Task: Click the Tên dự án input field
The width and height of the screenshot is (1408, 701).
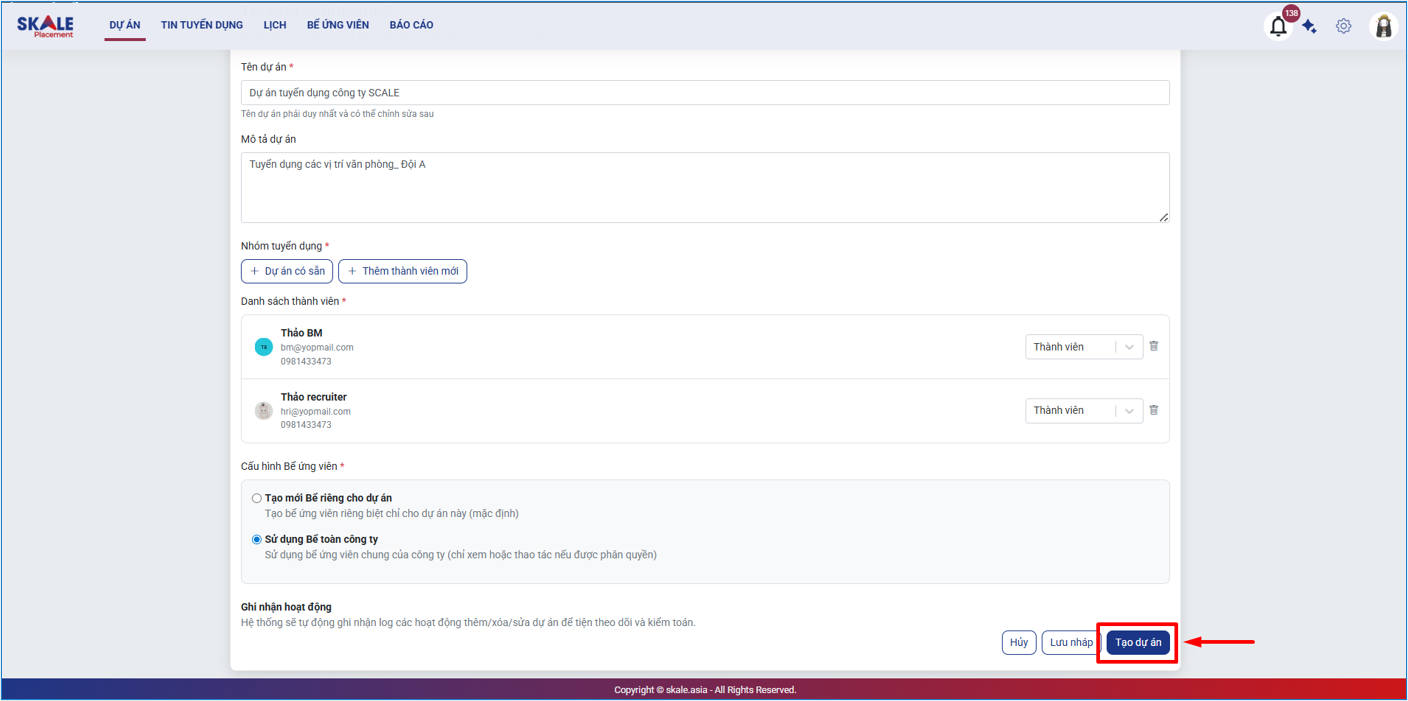Action: 705,93
